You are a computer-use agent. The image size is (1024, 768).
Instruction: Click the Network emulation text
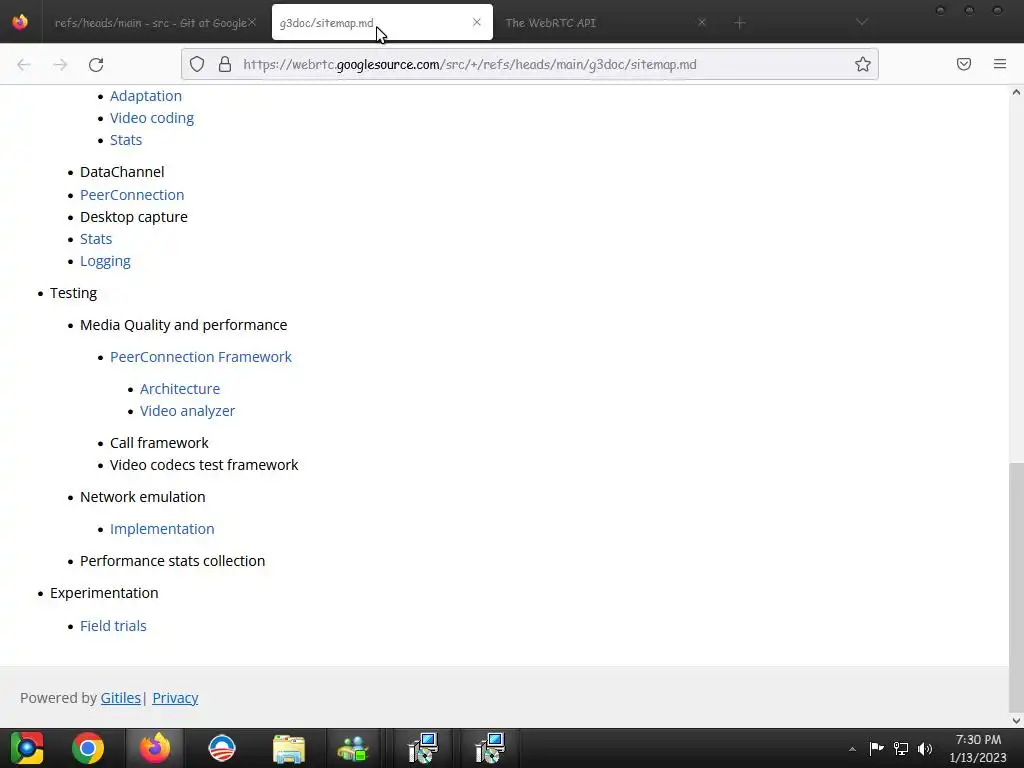click(x=142, y=497)
